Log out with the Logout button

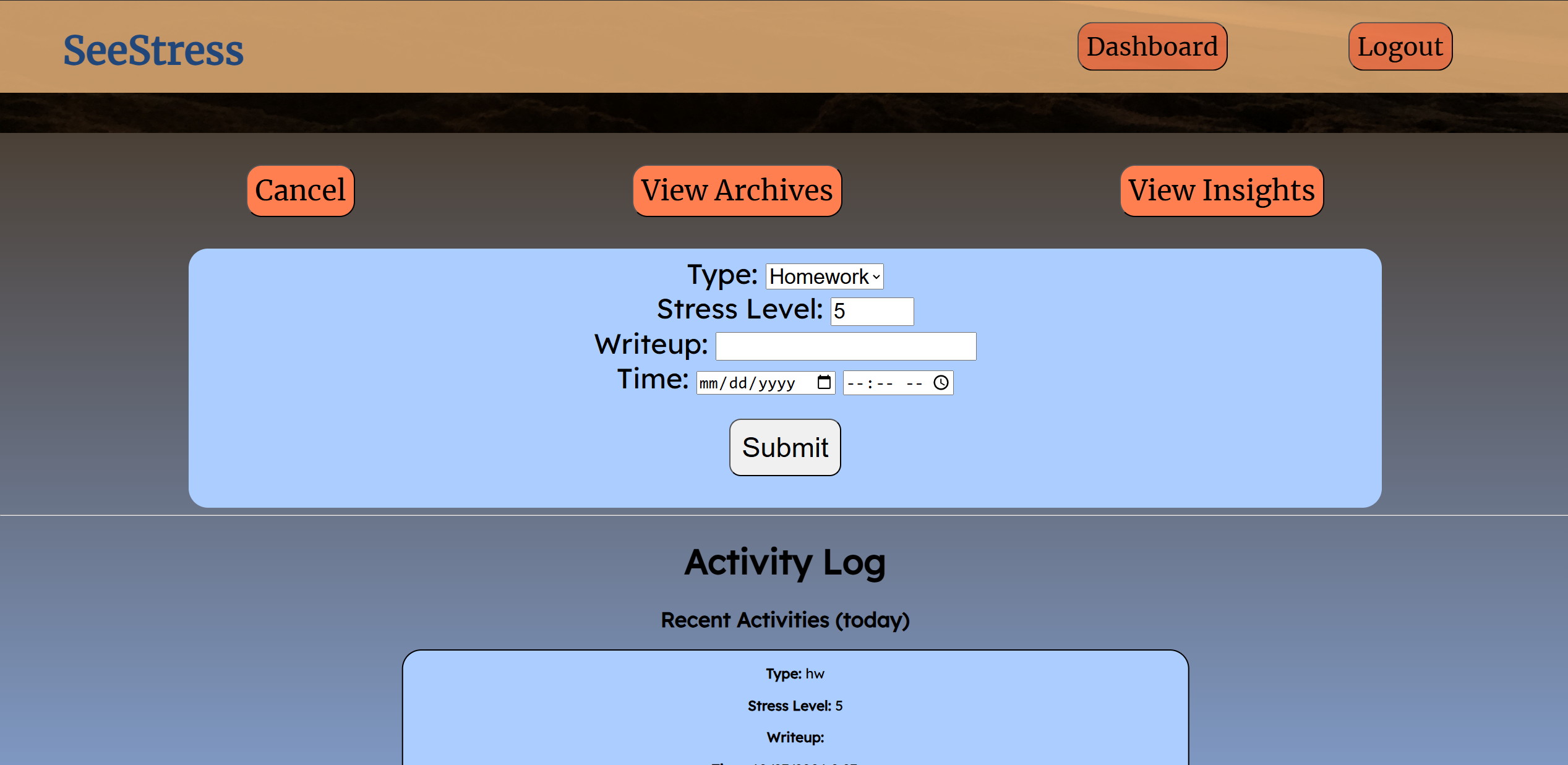tap(1400, 47)
